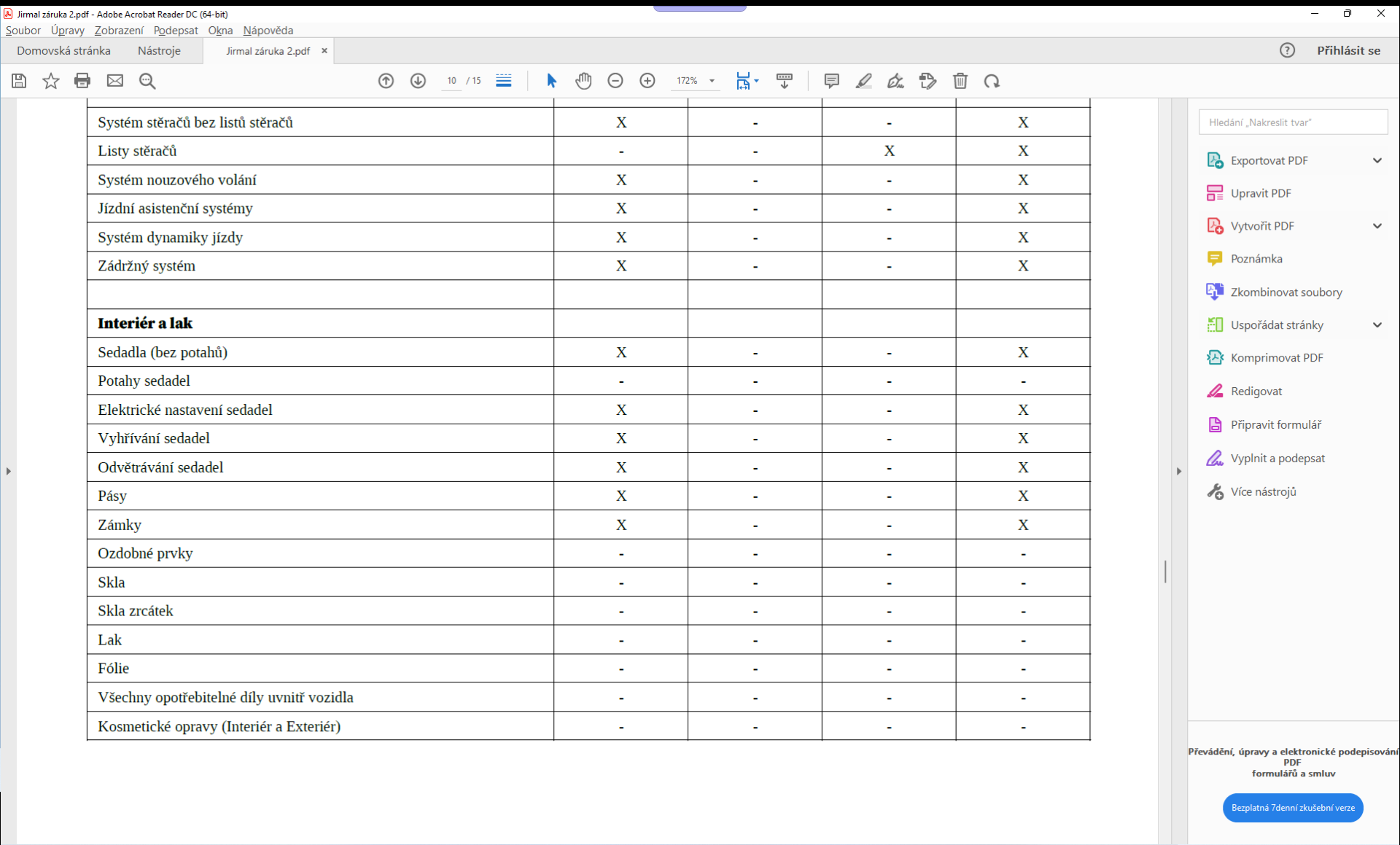Click the Delete trash toolbar icon
1400x845 pixels.
(960, 81)
